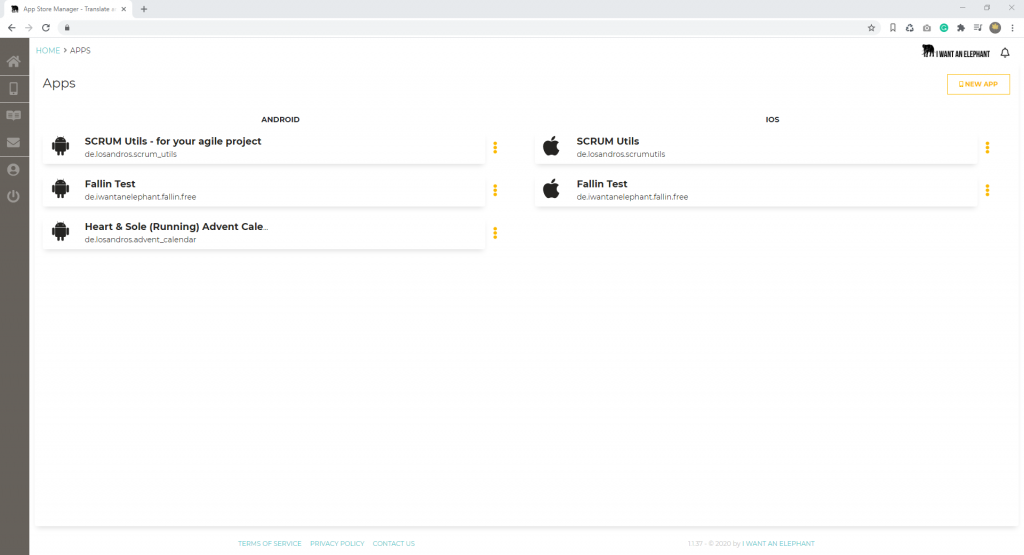1024x555 pixels.
Task: Click the browser bookmark star icon
Action: pyautogui.click(x=871, y=28)
